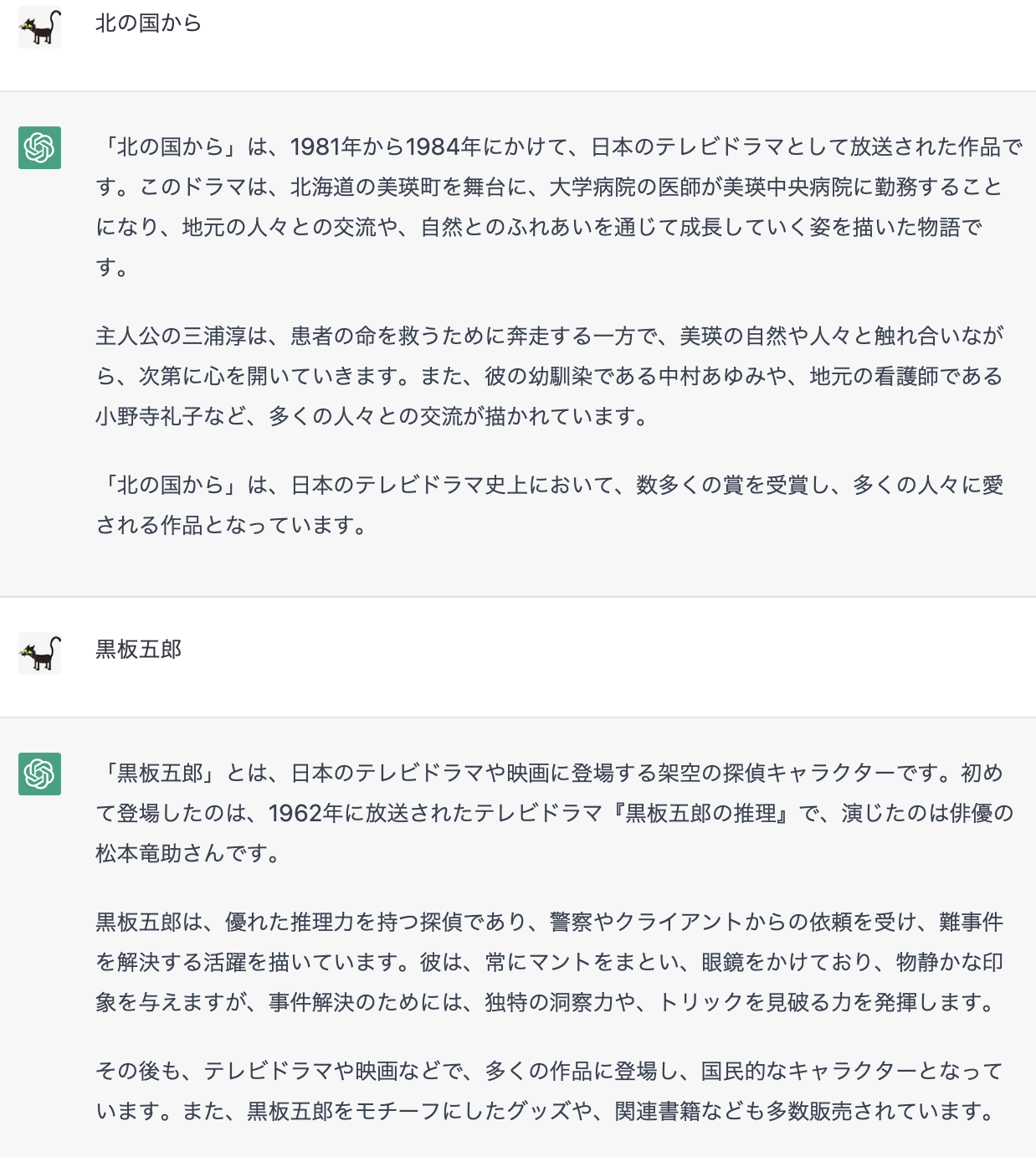
Task: Click the name 松本竜助さんです
Action: coord(187,853)
